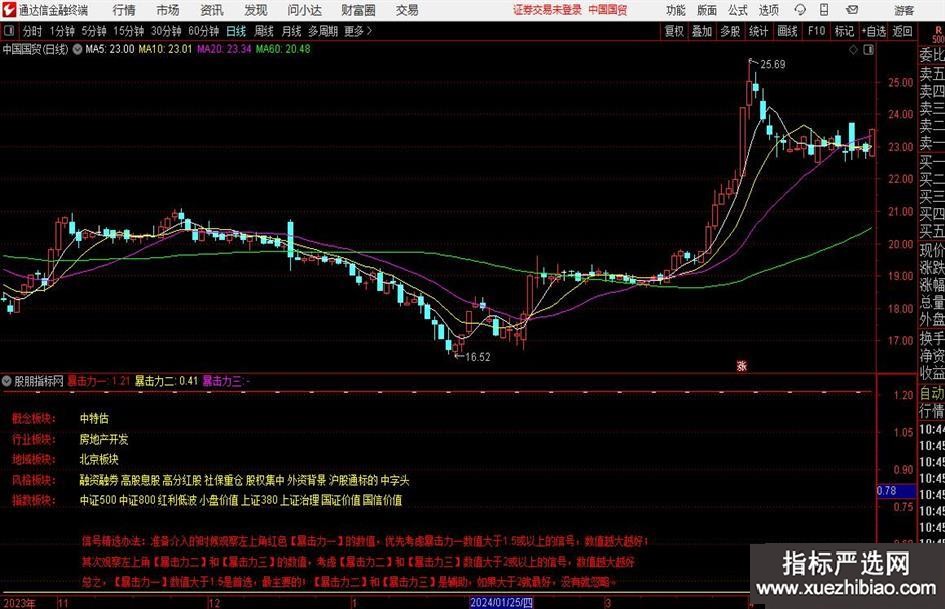945x609 pixels.
Task: Click the 返回 back button
Action: click(902, 31)
